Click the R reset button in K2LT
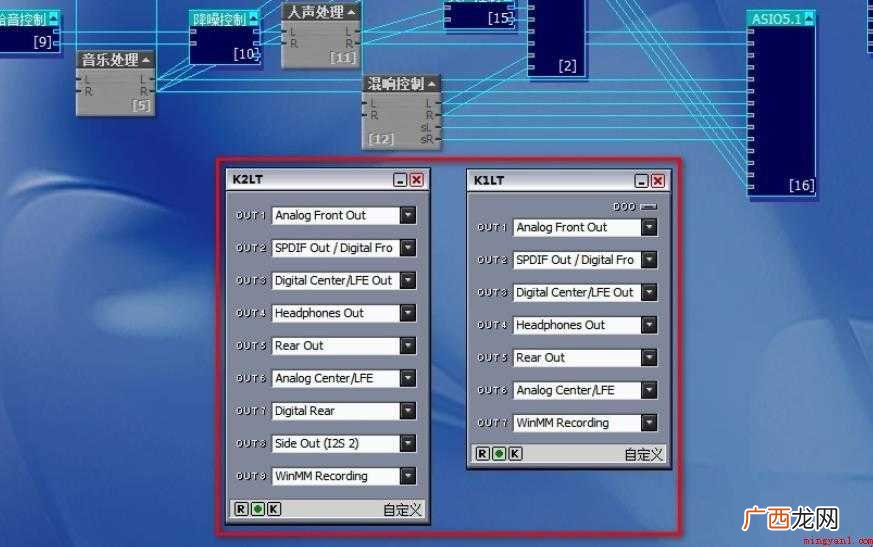873x547 pixels. click(x=241, y=509)
